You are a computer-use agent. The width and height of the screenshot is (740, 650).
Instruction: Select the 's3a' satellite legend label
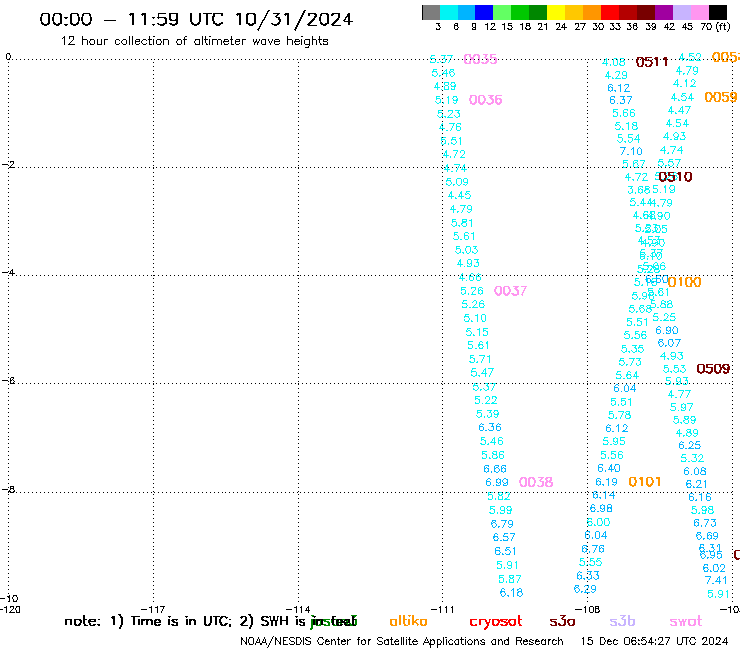click(x=562, y=622)
